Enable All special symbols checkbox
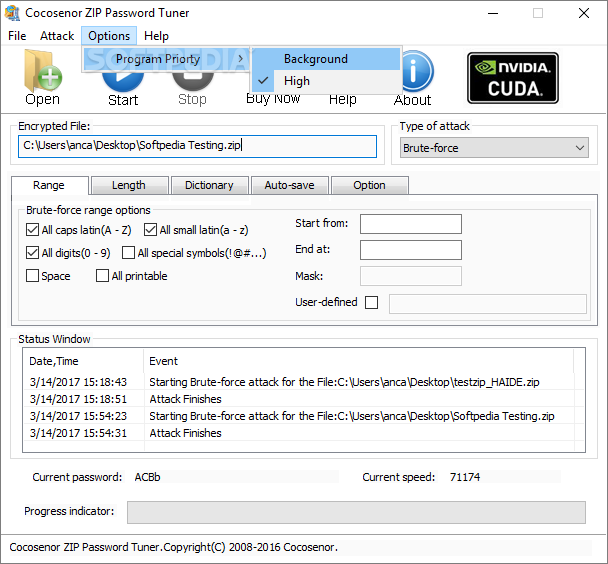 pyautogui.click(x=128, y=253)
